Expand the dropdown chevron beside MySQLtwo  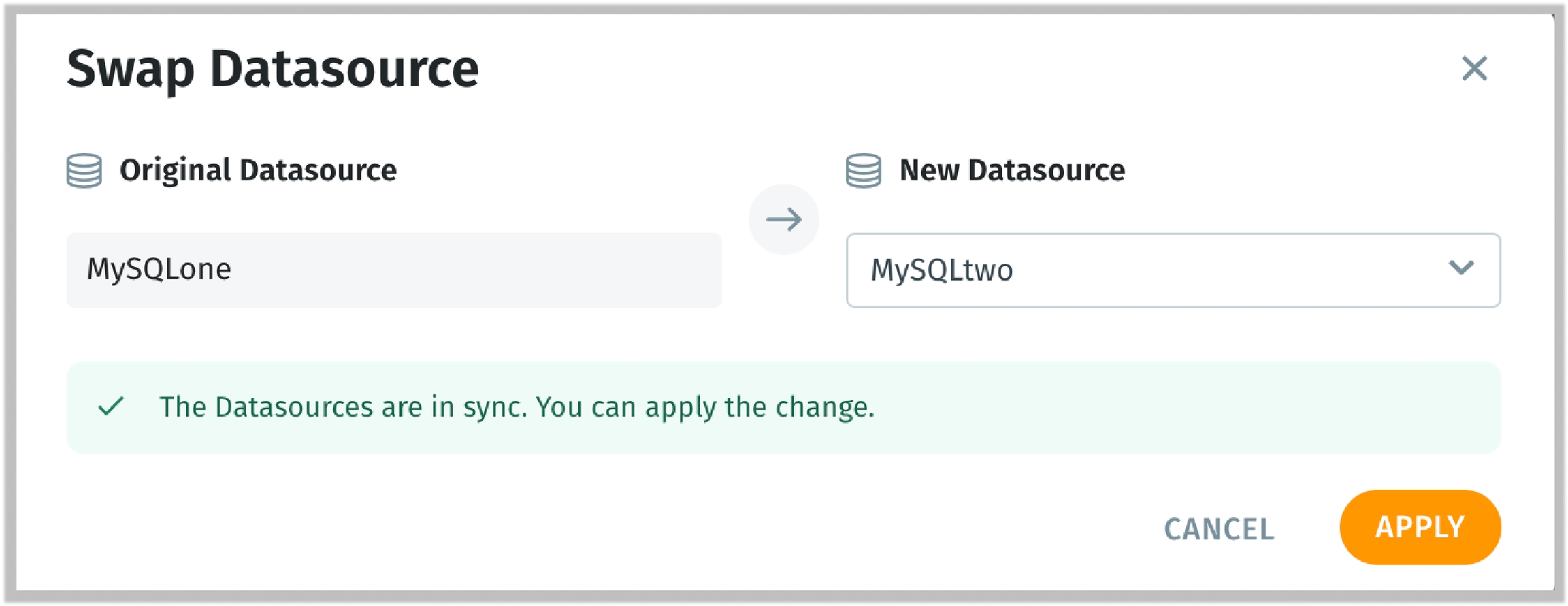click(1461, 268)
